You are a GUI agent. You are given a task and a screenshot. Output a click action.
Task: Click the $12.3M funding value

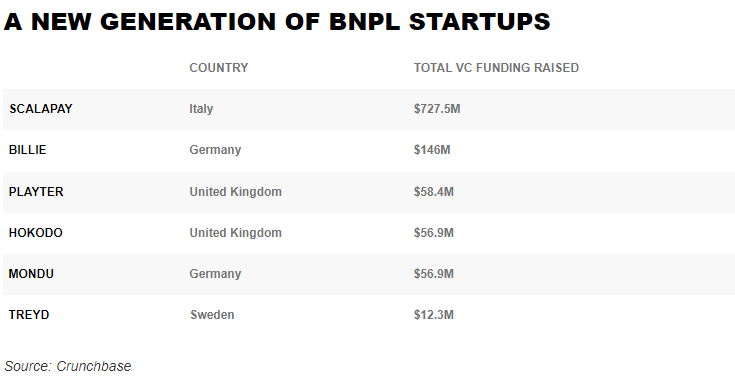434,315
